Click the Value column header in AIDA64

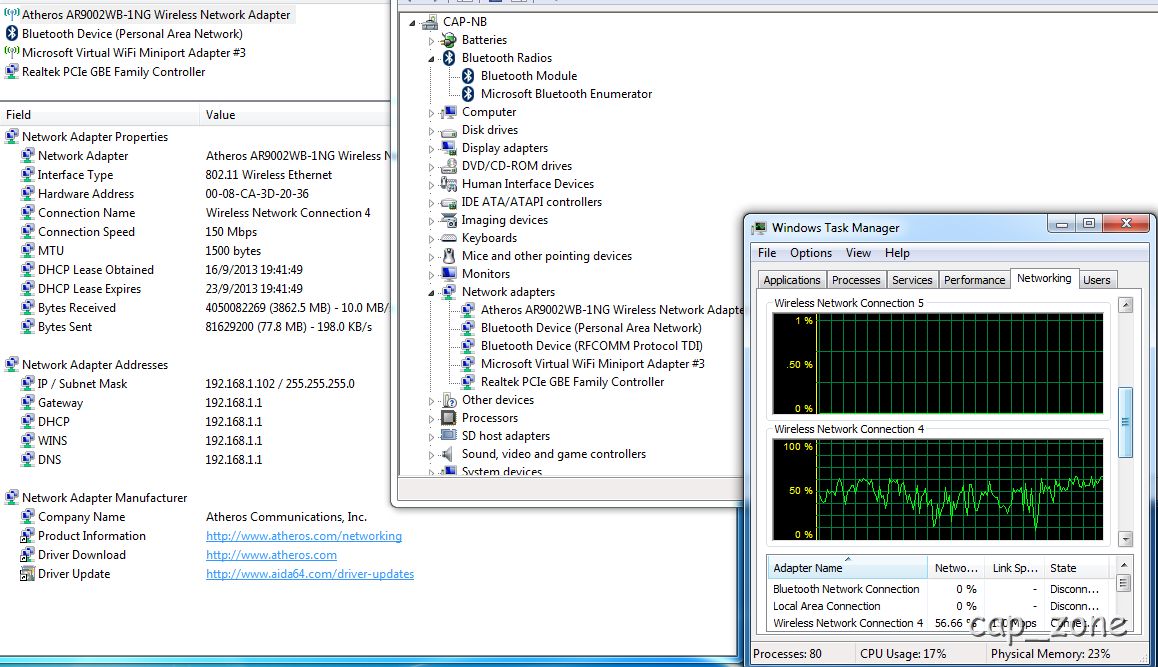[295, 114]
